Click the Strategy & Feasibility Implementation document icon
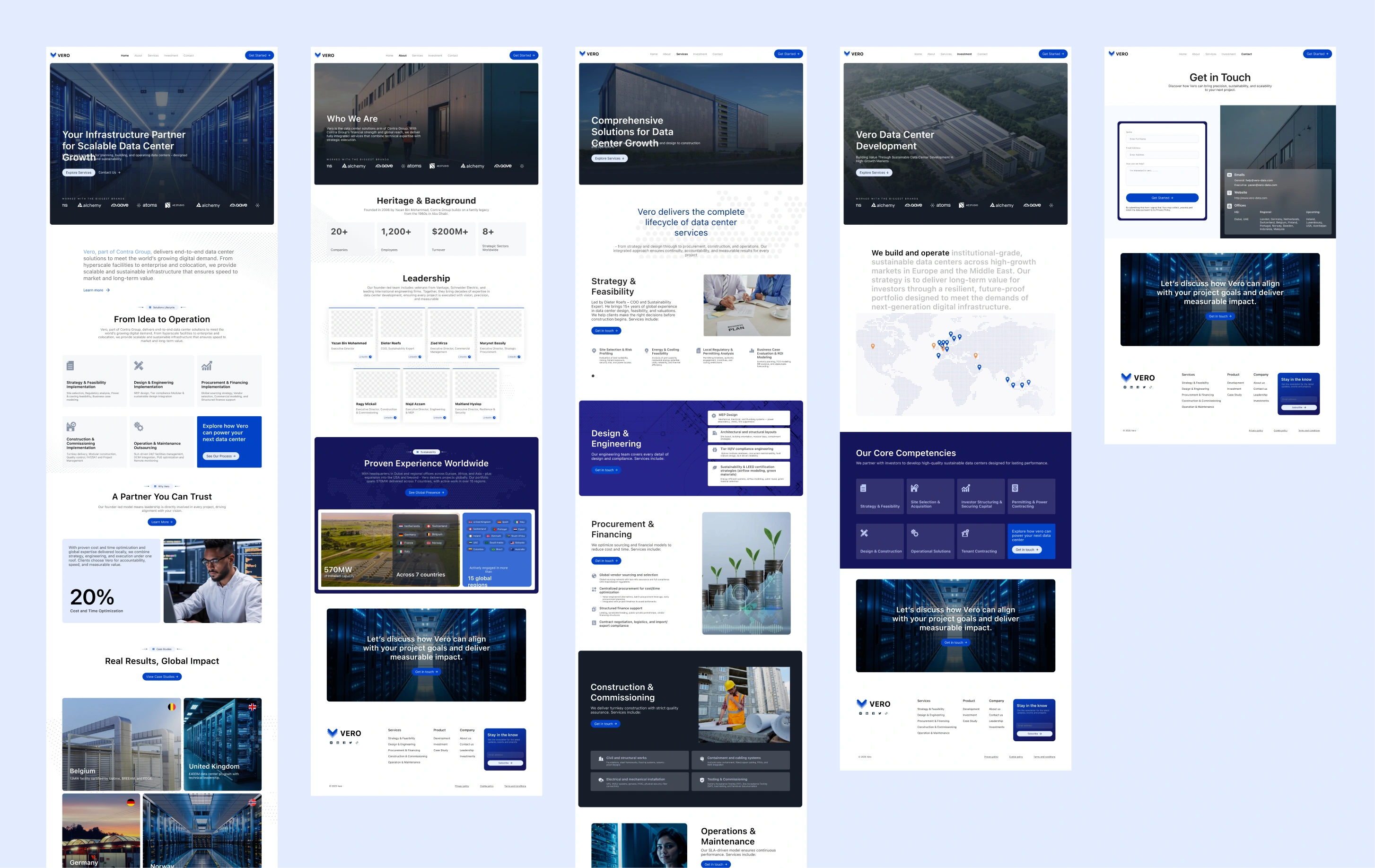The image size is (1375, 868). 70,366
